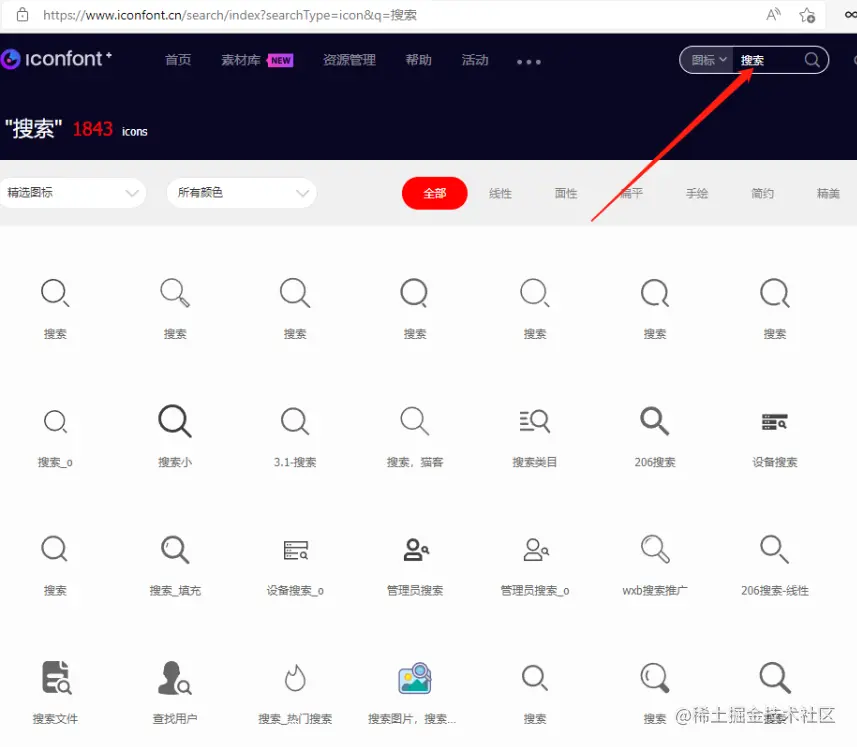Select the 管理员搜索 admin search icon
This screenshot has width=857, height=747.
click(414, 549)
